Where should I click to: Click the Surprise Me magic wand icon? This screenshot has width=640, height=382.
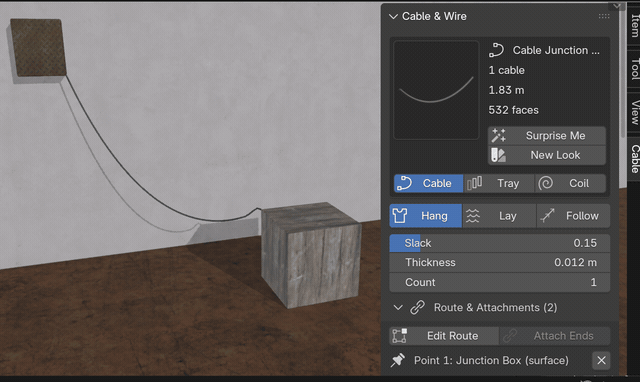tap(498, 135)
